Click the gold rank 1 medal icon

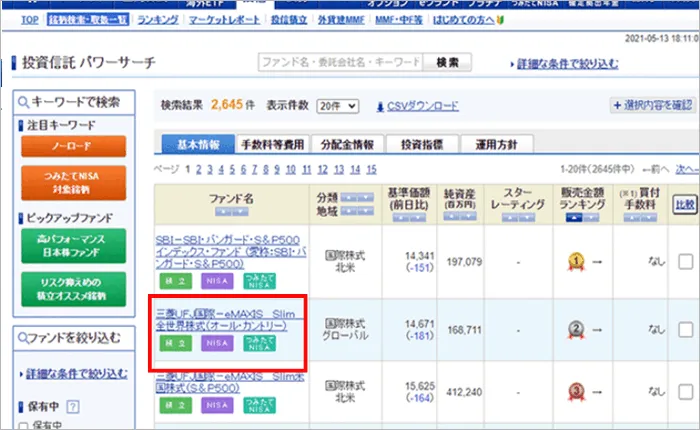[x=576, y=262]
